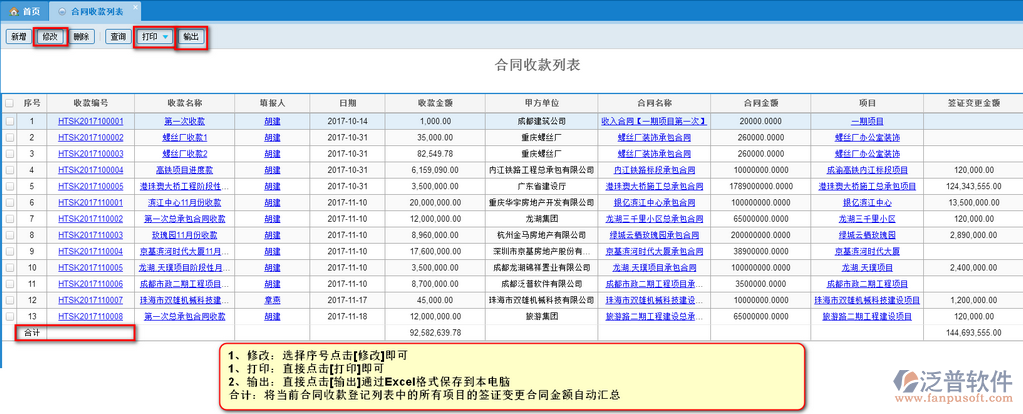
Task: Tick the checkbox for row 5
Action: pos(10,187)
